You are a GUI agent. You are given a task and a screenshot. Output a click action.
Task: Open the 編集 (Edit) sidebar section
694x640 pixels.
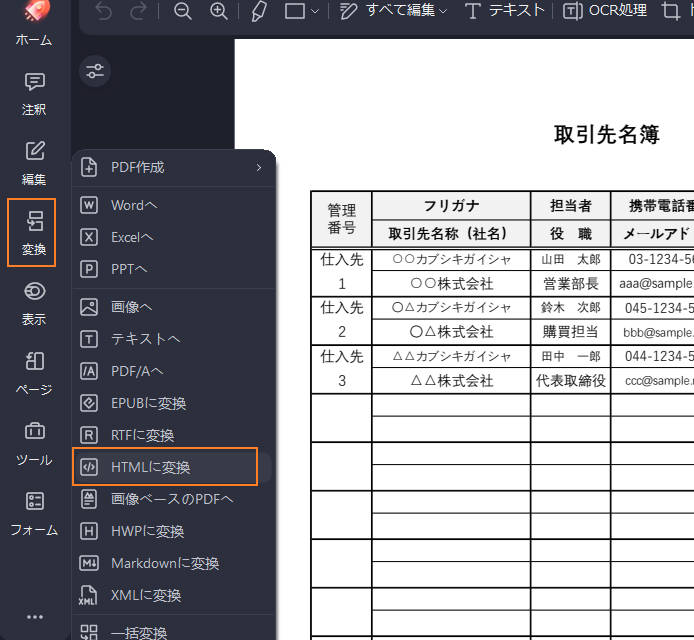[34, 164]
